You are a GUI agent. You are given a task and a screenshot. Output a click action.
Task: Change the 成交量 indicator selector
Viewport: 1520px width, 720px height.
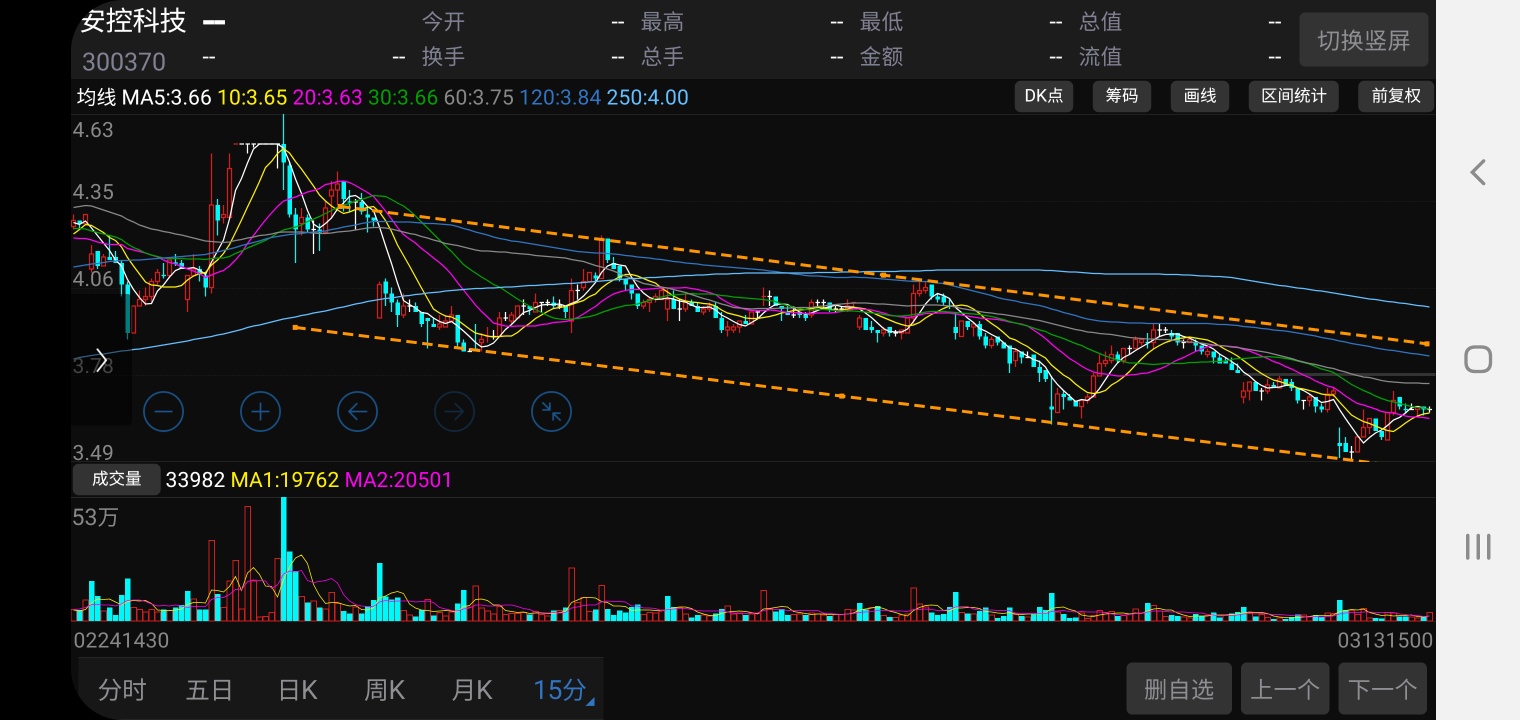pyautogui.click(x=117, y=479)
